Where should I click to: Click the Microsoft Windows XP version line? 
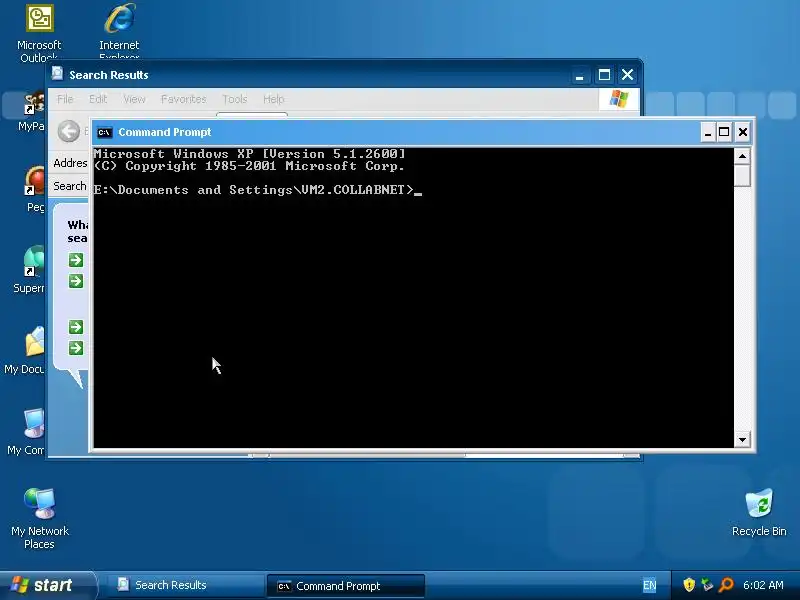pyautogui.click(x=249, y=154)
